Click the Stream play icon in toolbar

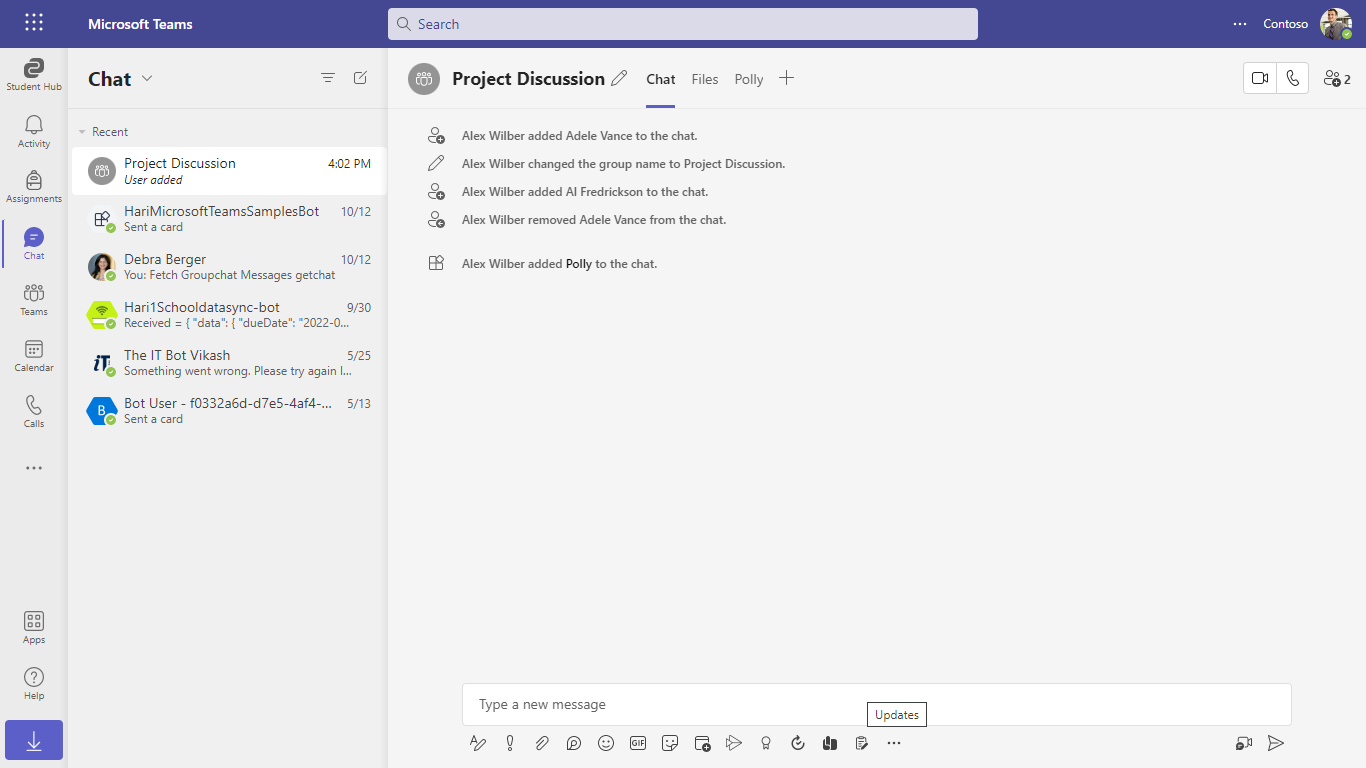(734, 743)
